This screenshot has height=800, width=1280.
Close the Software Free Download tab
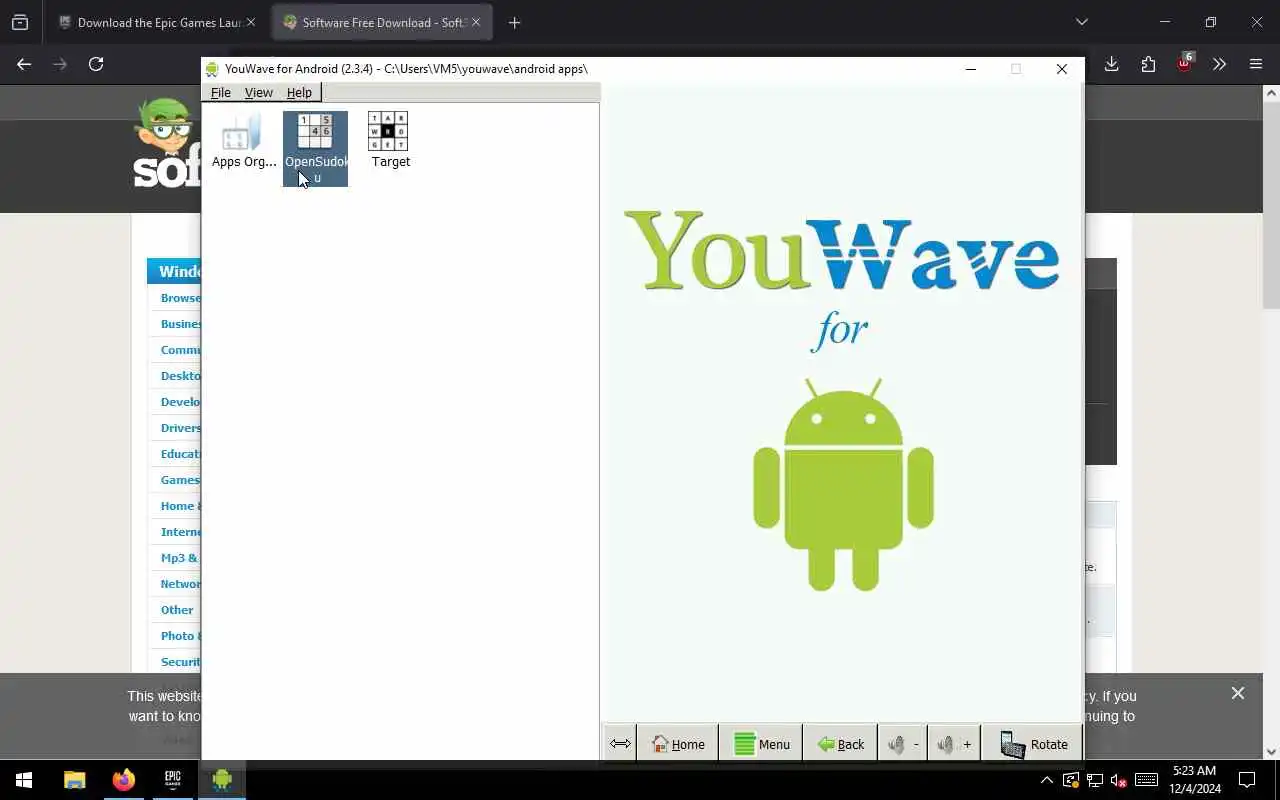(x=475, y=22)
